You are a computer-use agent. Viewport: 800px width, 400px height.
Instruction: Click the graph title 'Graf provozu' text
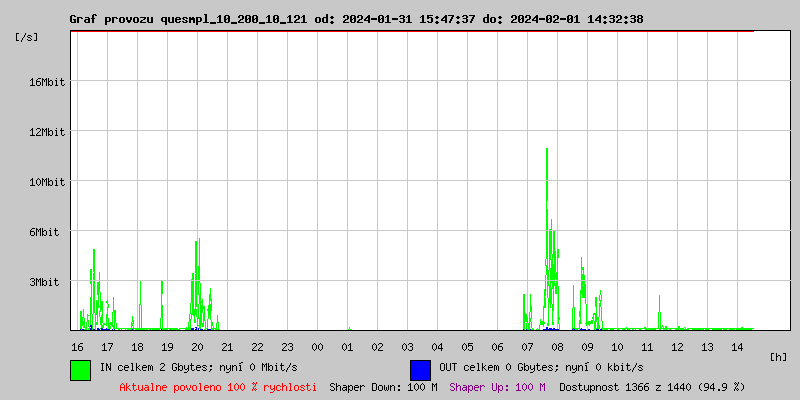click(112, 19)
